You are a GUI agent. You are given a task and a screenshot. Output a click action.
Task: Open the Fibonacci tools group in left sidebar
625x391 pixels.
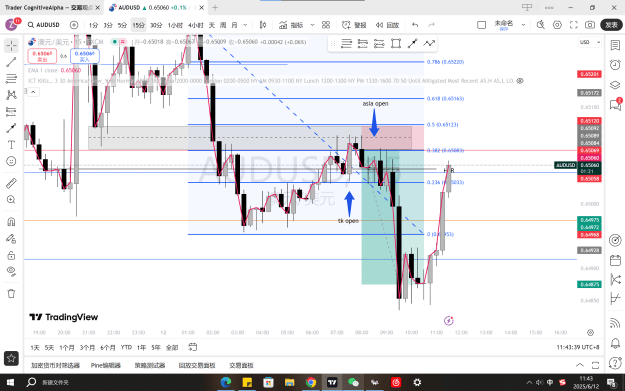(x=11, y=79)
